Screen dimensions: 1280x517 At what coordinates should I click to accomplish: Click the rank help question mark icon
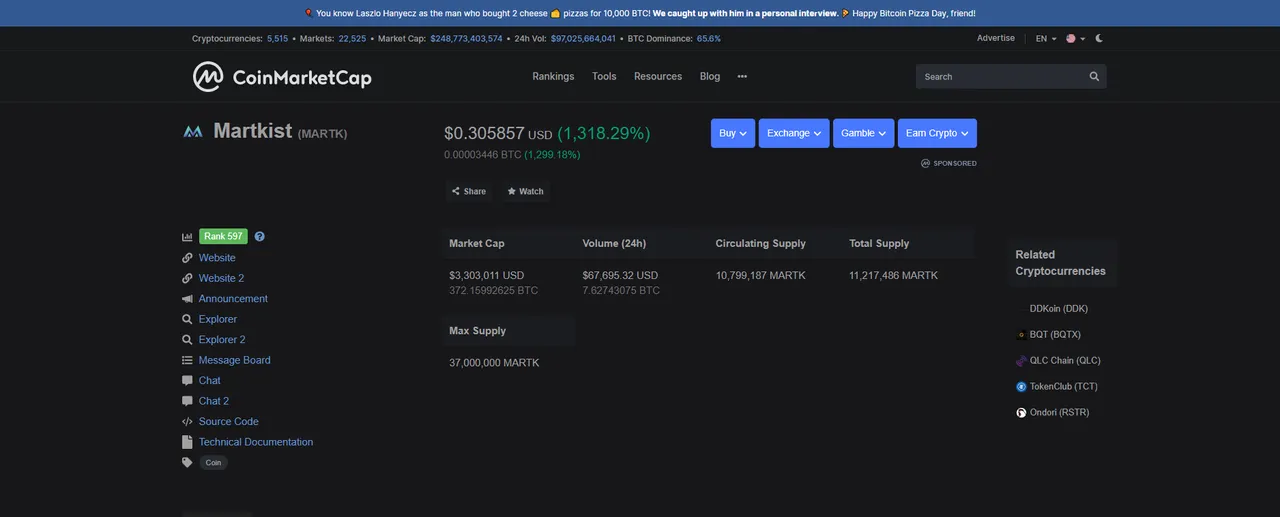click(x=260, y=237)
